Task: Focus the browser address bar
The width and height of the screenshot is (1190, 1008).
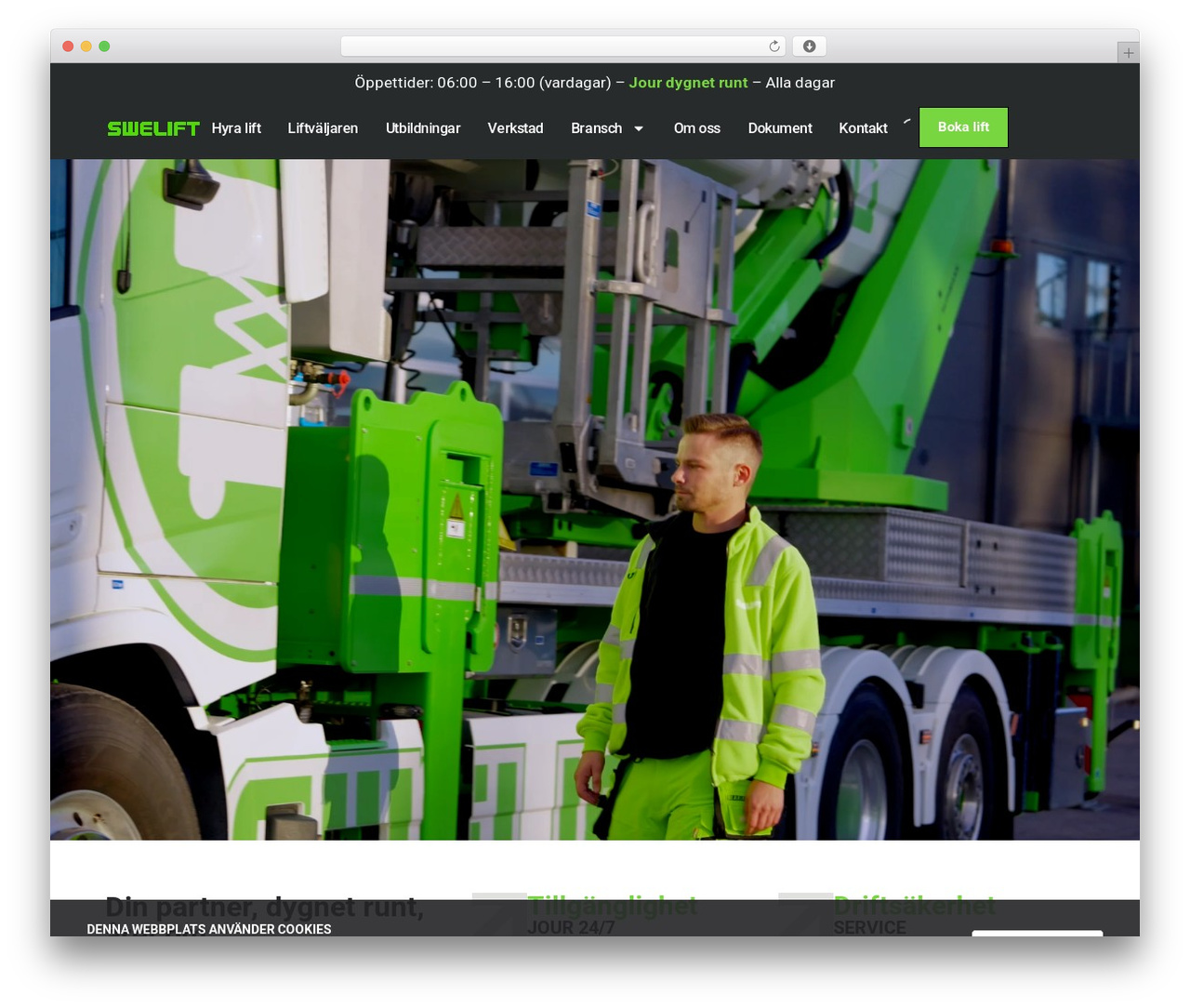Action: point(563,46)
